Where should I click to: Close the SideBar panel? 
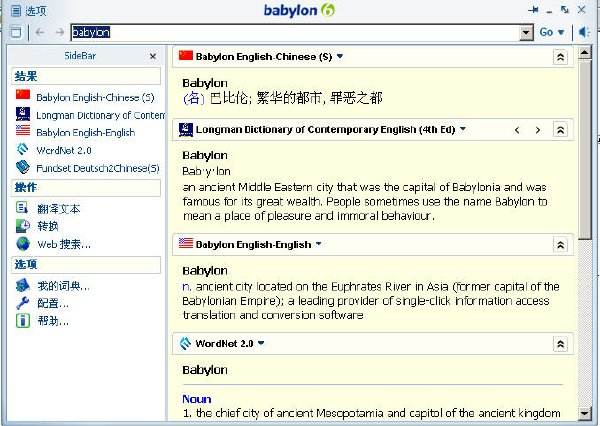pyautogui.click(x=153, y=57)
